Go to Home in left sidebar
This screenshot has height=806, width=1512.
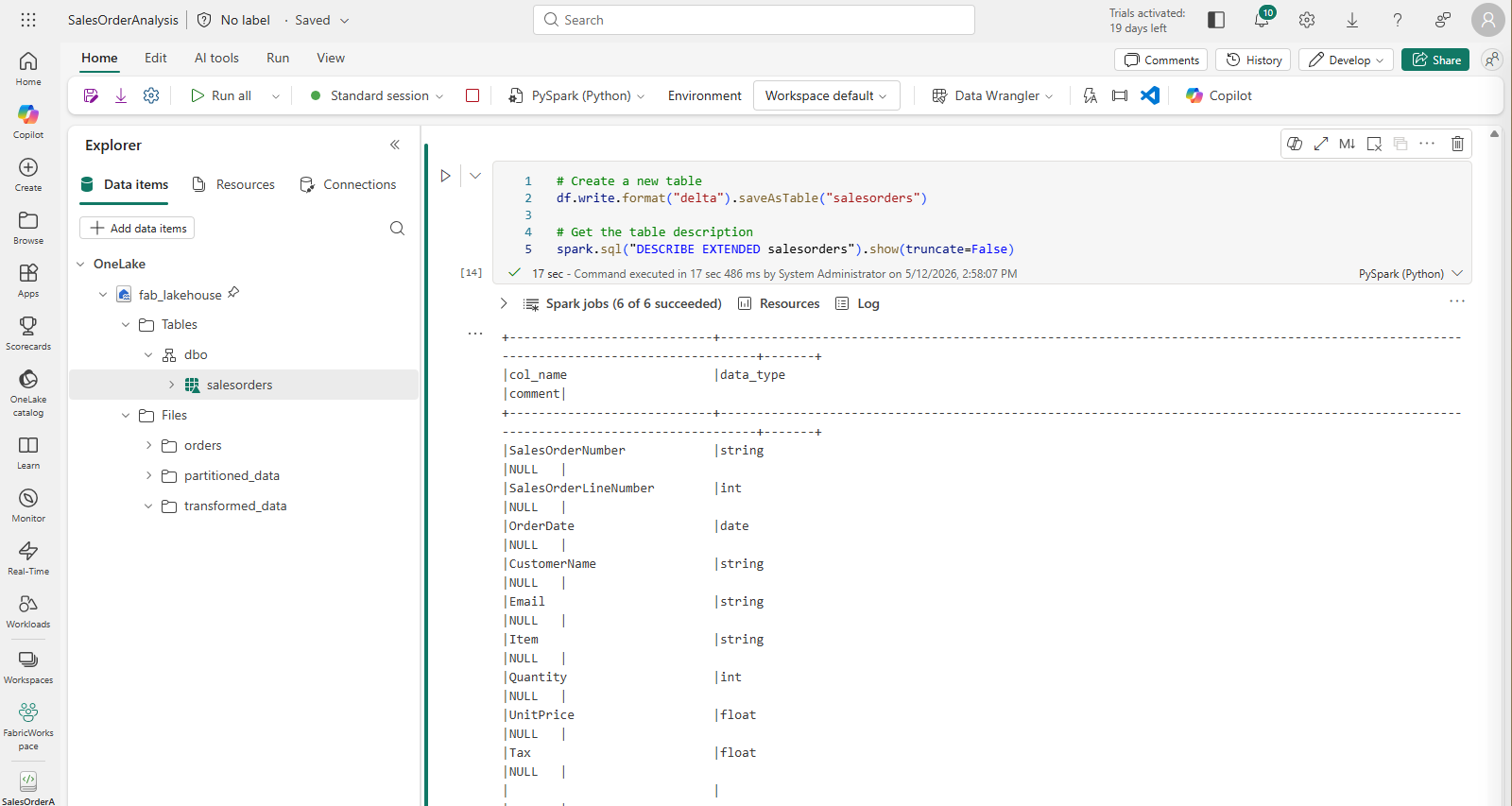28,69
